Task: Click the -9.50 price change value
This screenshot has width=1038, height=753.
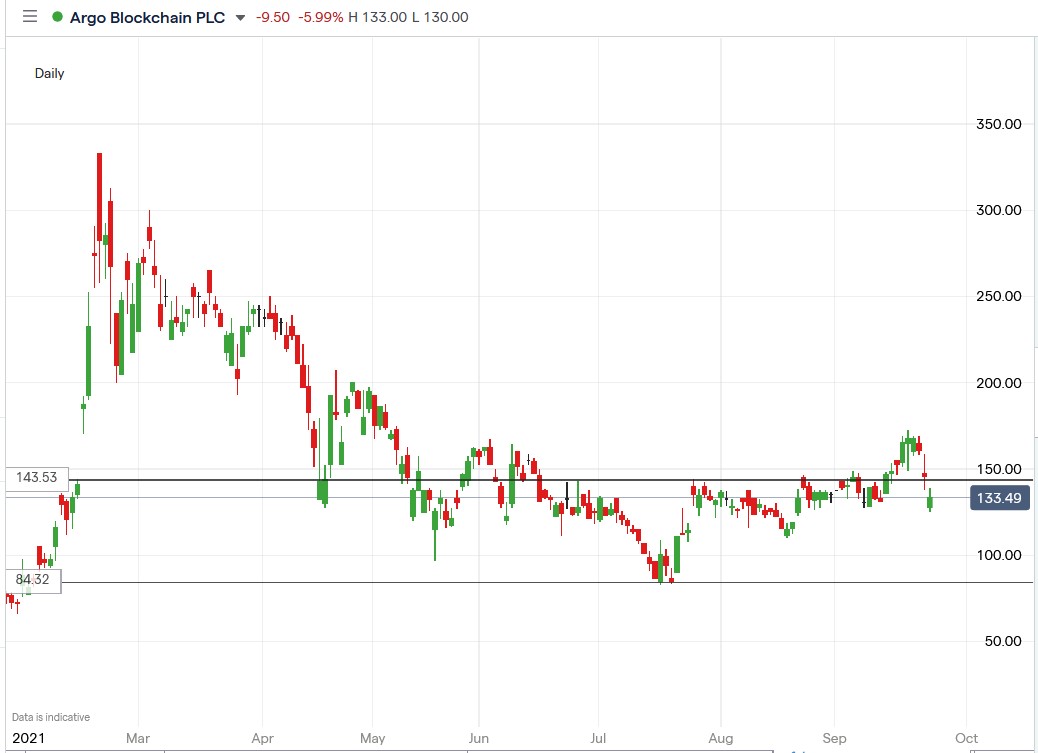Action: coord(273,17)
